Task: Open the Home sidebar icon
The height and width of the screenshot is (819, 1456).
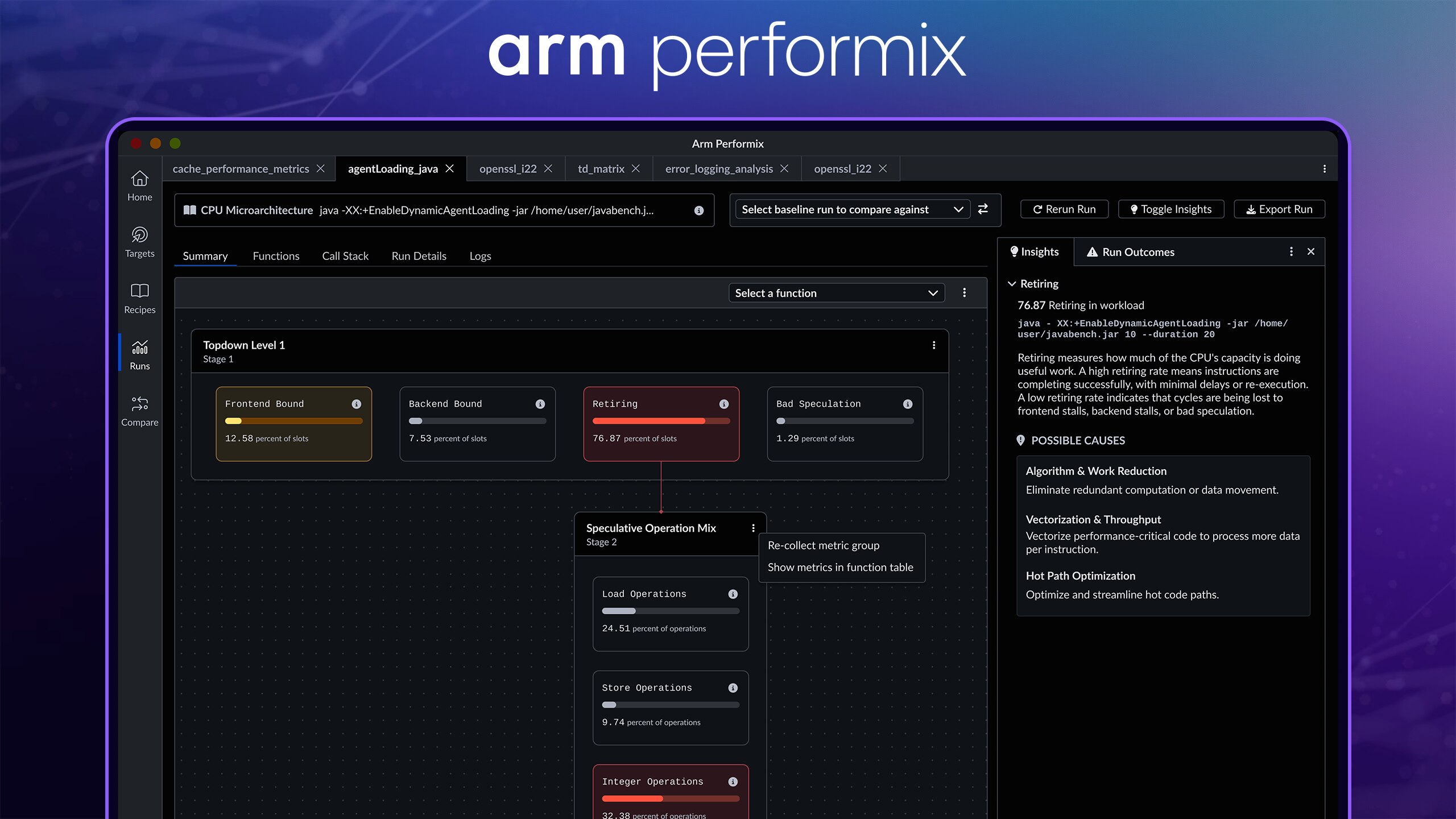Action: (139, 185)
